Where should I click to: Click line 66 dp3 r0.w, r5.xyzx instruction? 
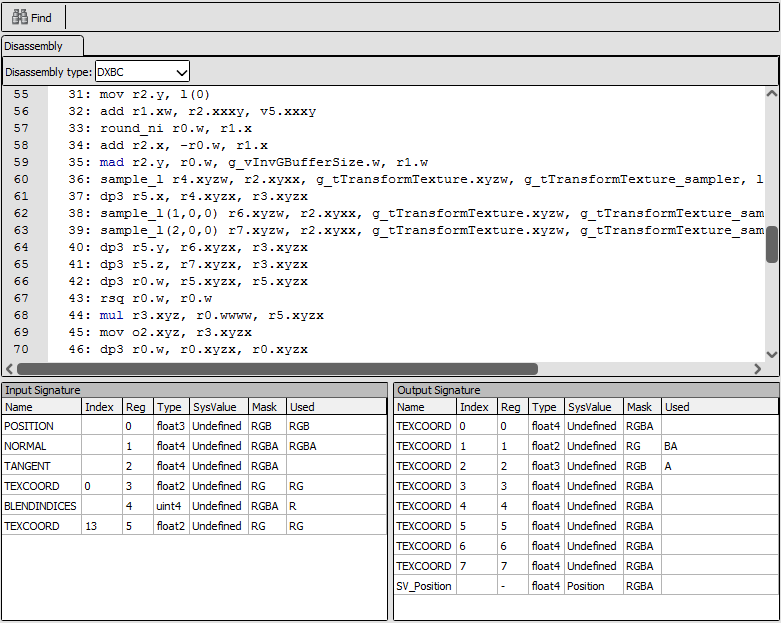188,281
